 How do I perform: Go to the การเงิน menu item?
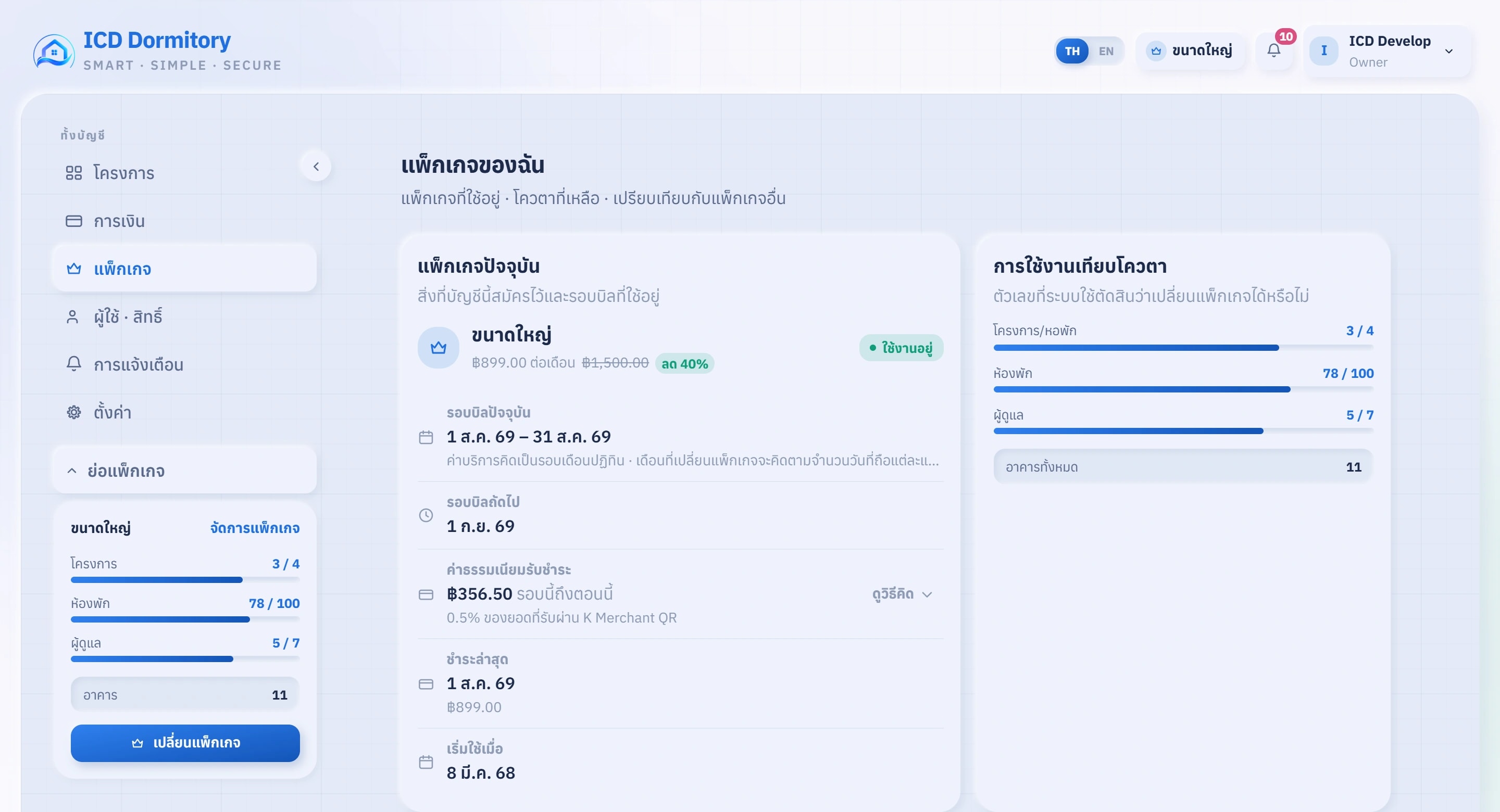coord(184,221)
